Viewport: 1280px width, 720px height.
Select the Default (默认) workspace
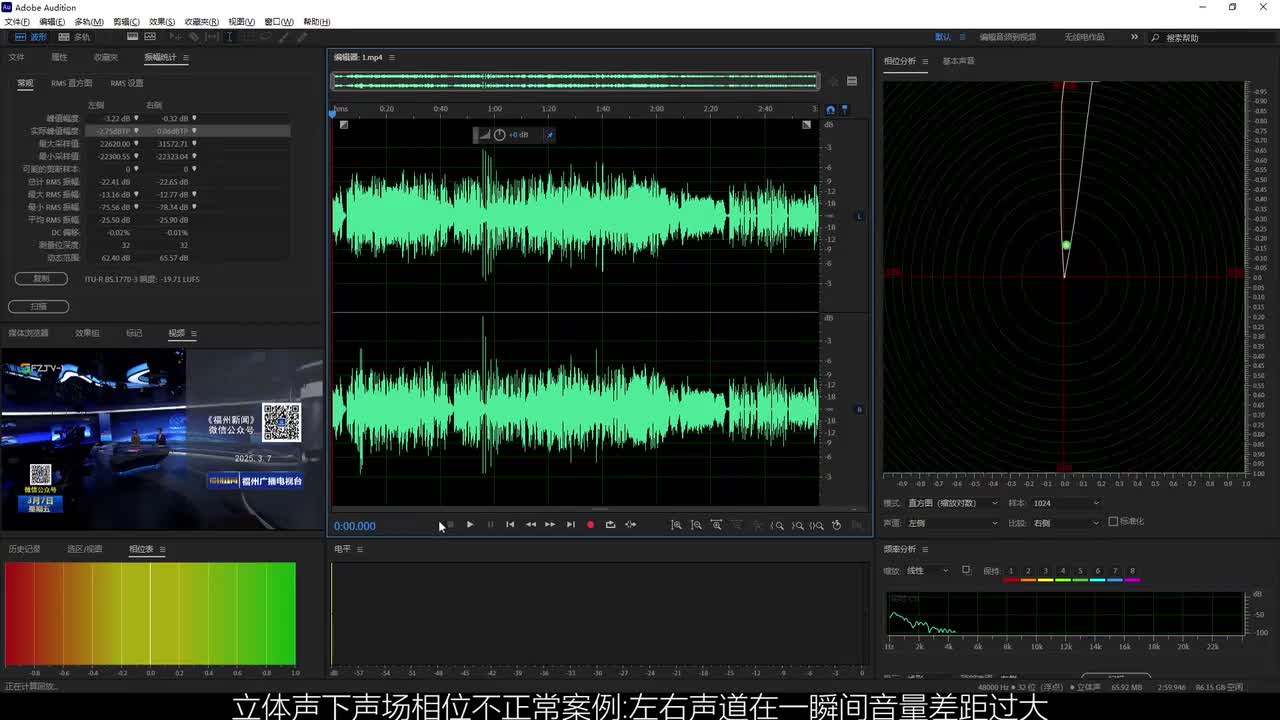coord(943,37)
